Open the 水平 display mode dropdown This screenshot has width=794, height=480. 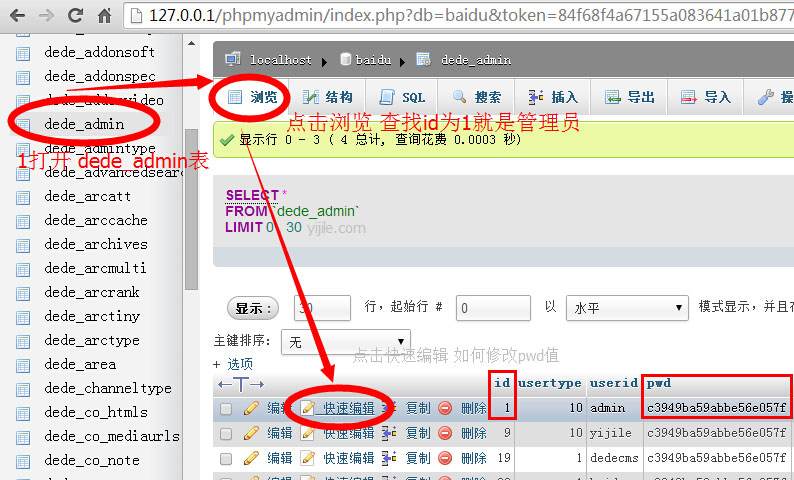[x=627, y=308]
